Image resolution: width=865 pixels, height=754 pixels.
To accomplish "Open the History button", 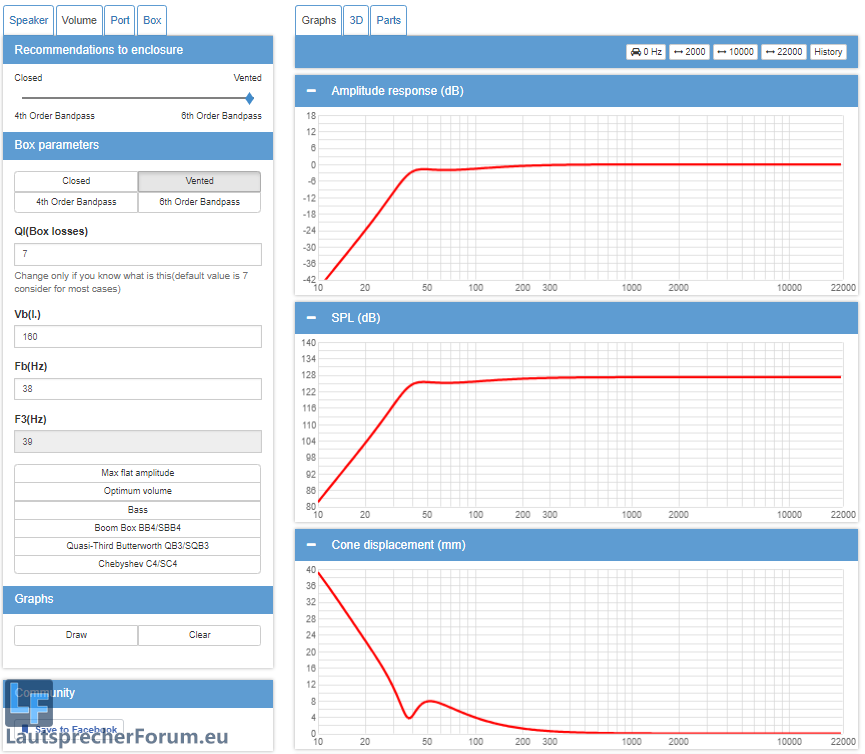I will click(x=828, y=52).
